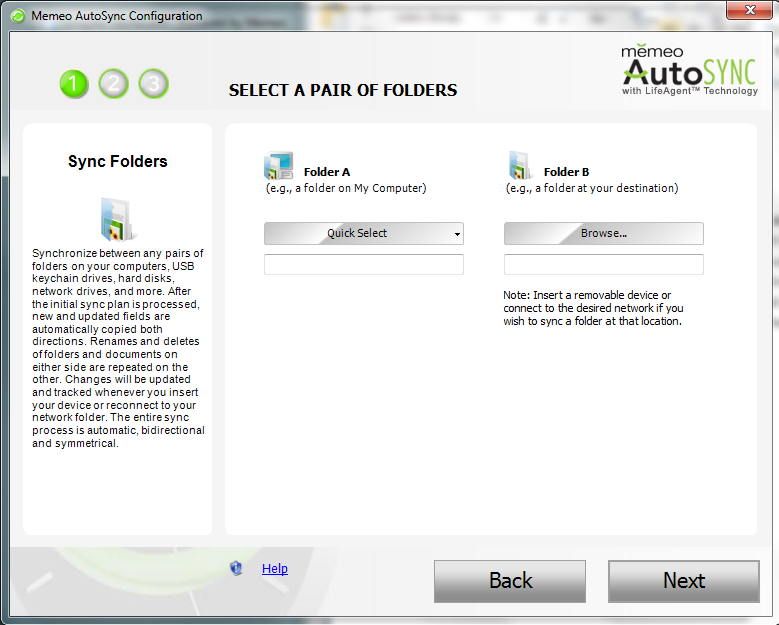Click the Next button
This screenshot has width=779, height=625.
tap(684, 581)
